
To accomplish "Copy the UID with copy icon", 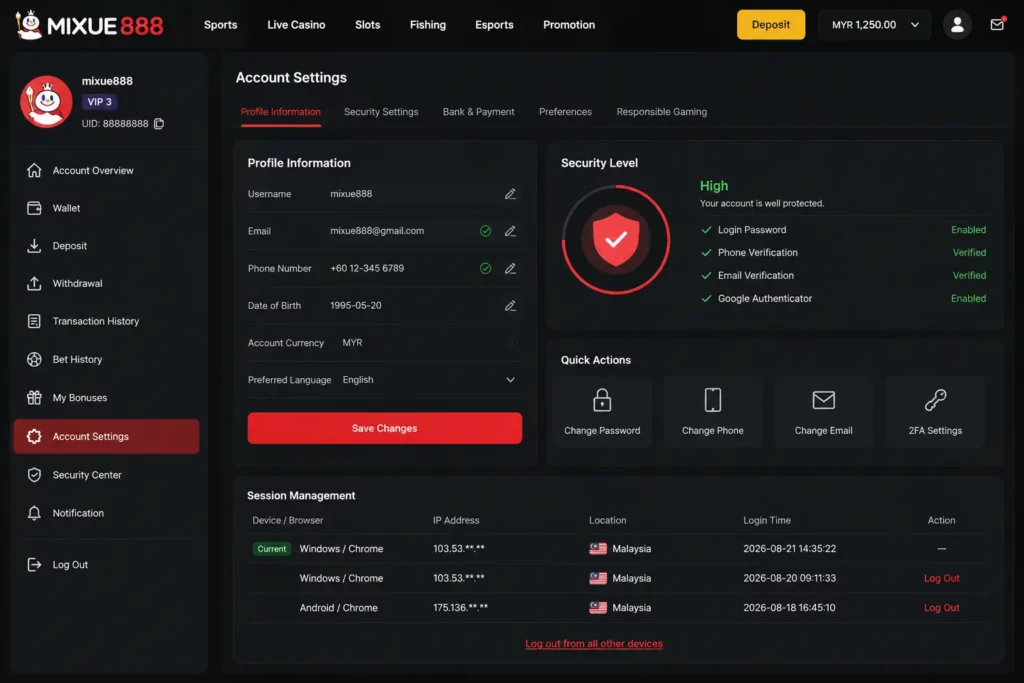I will click(x=159, y=123).
